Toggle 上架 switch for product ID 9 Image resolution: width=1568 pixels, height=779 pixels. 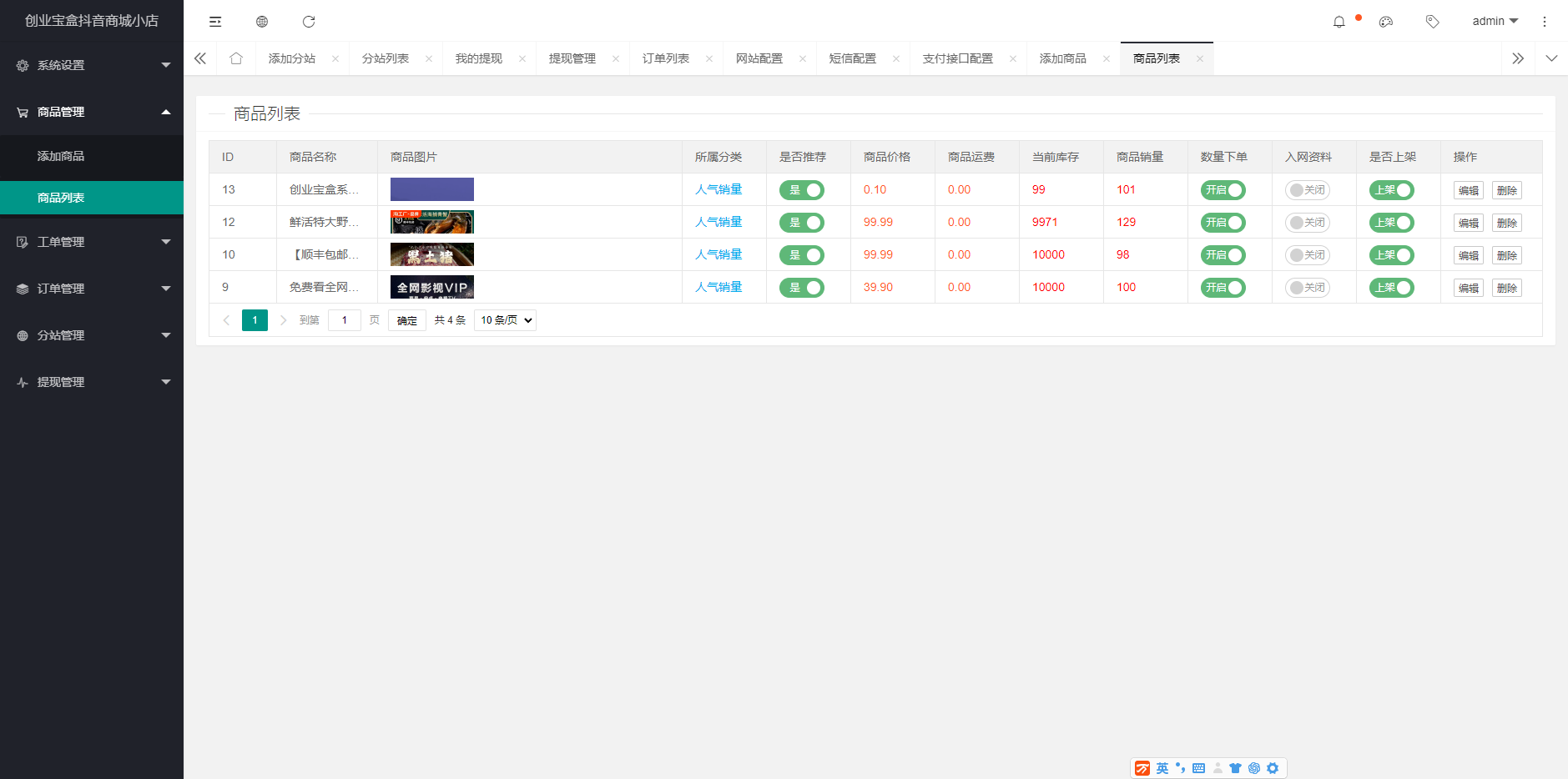(x=1391, y=288)
